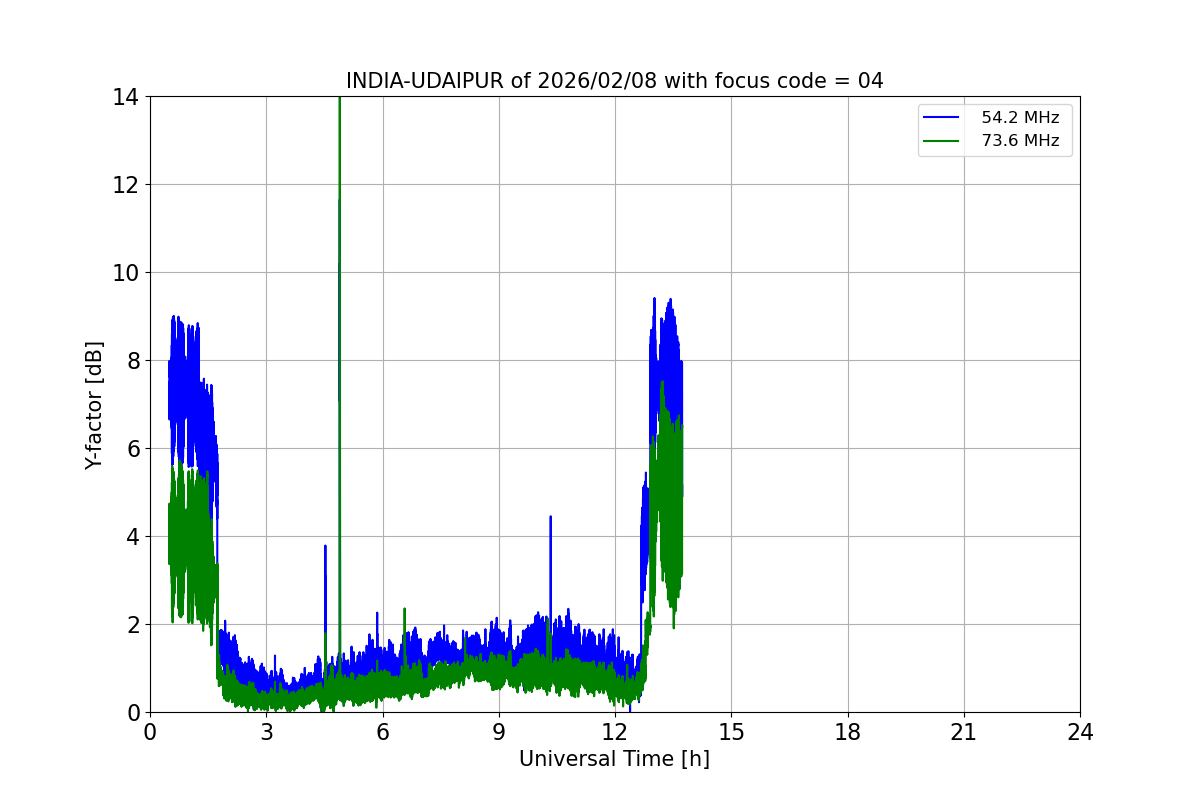Click the Universal Time [h] axis label
The image size is (1200, 800).
click(614, 759)
